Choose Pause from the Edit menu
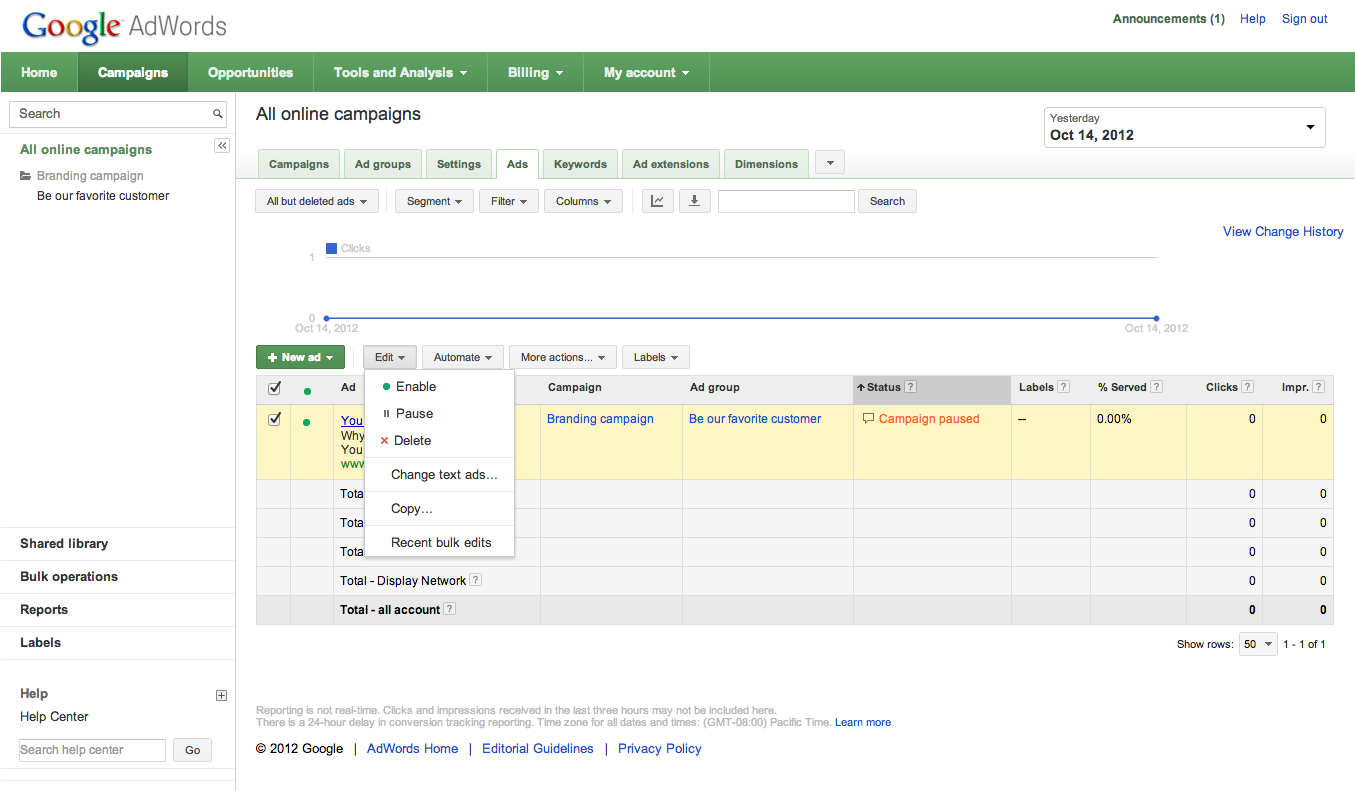1355x791 pixels. [x=439, y=414]
